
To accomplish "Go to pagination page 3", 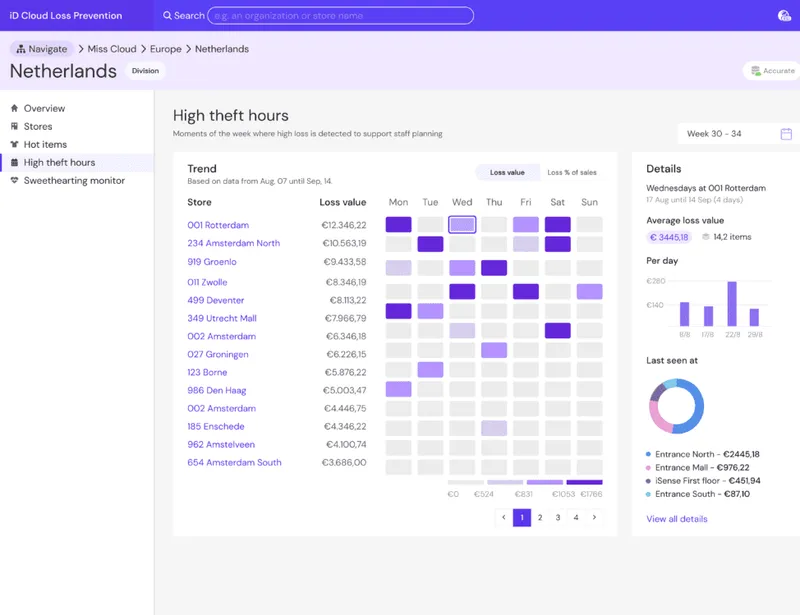I will click(x=558, y=518).
